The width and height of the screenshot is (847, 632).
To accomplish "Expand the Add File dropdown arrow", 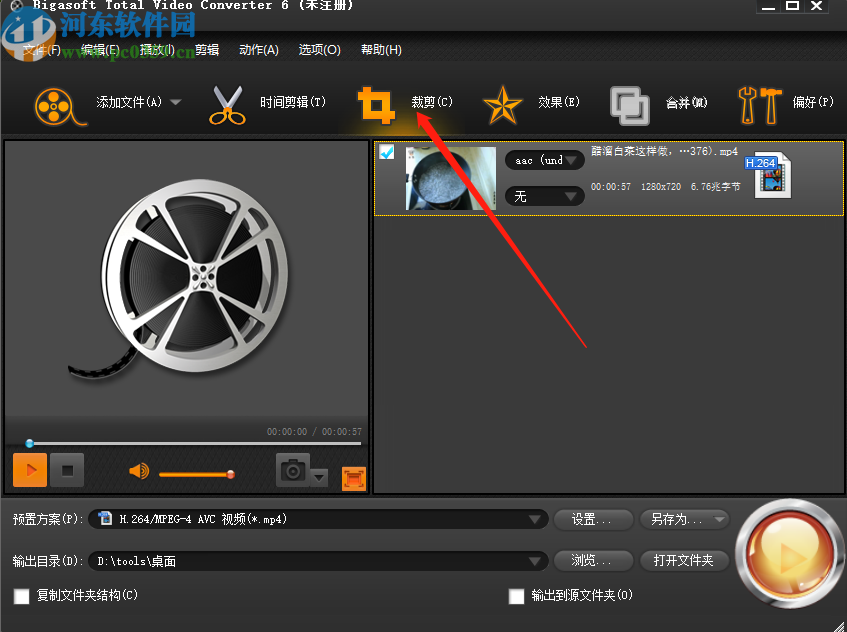I will tap(176, 102).
